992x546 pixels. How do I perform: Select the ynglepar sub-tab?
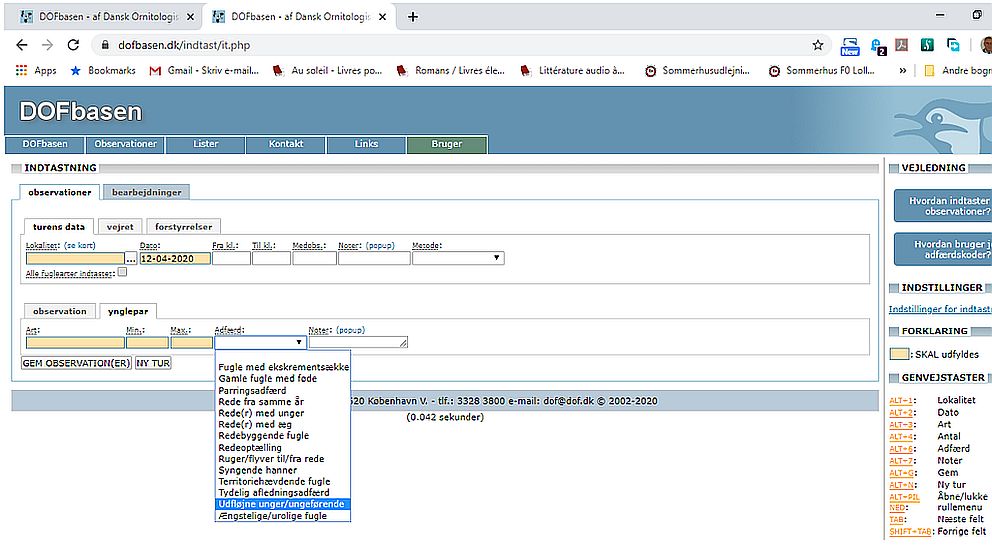point(128,311)
